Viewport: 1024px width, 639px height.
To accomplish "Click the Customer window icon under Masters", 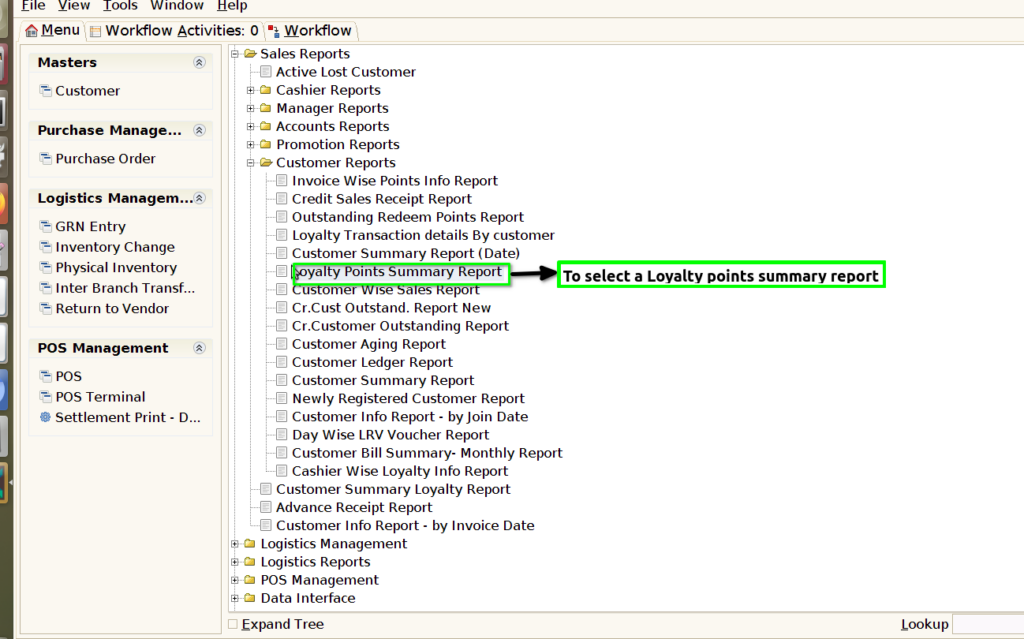I will [45, 90].
